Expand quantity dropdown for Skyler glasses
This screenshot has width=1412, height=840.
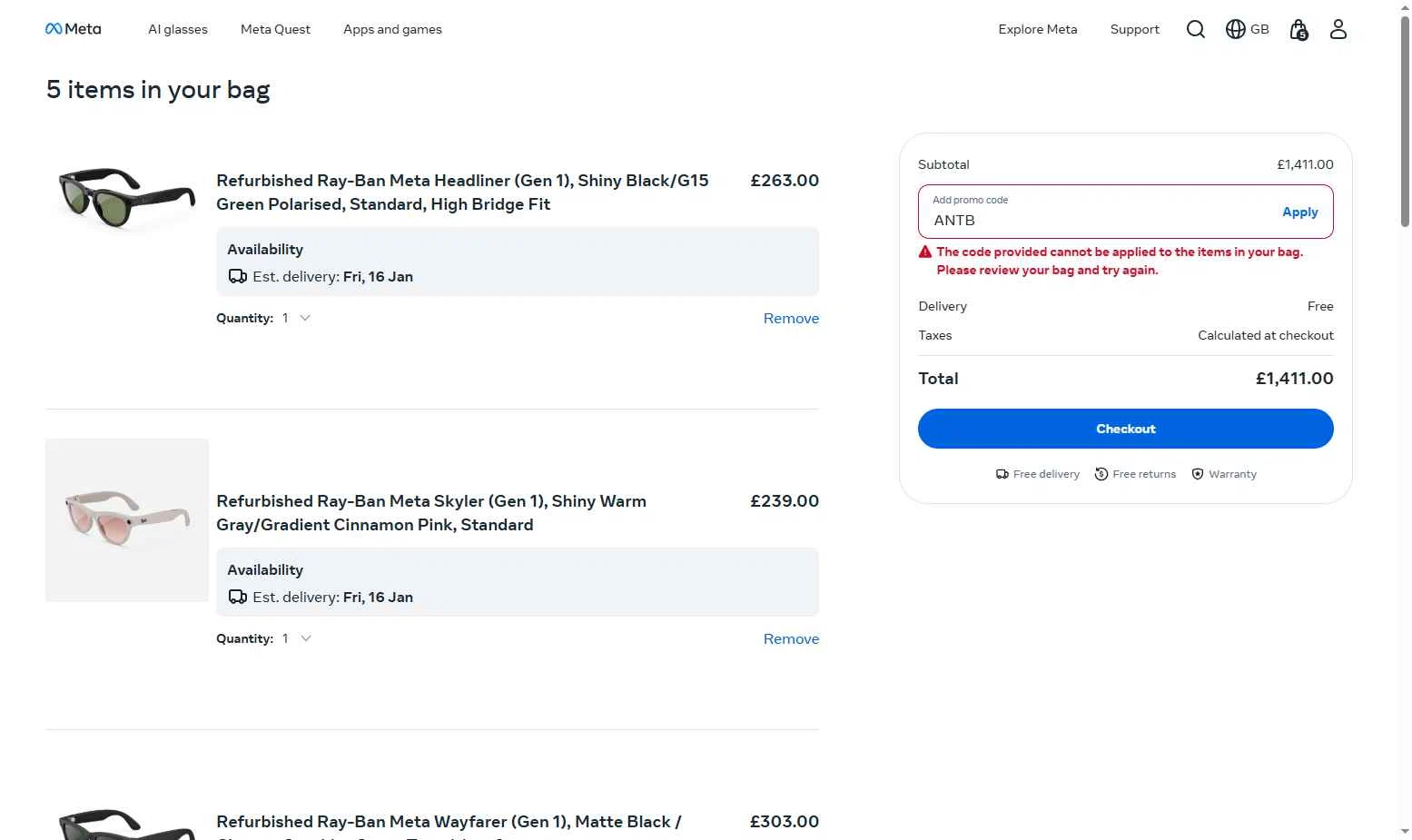(296, 638)
